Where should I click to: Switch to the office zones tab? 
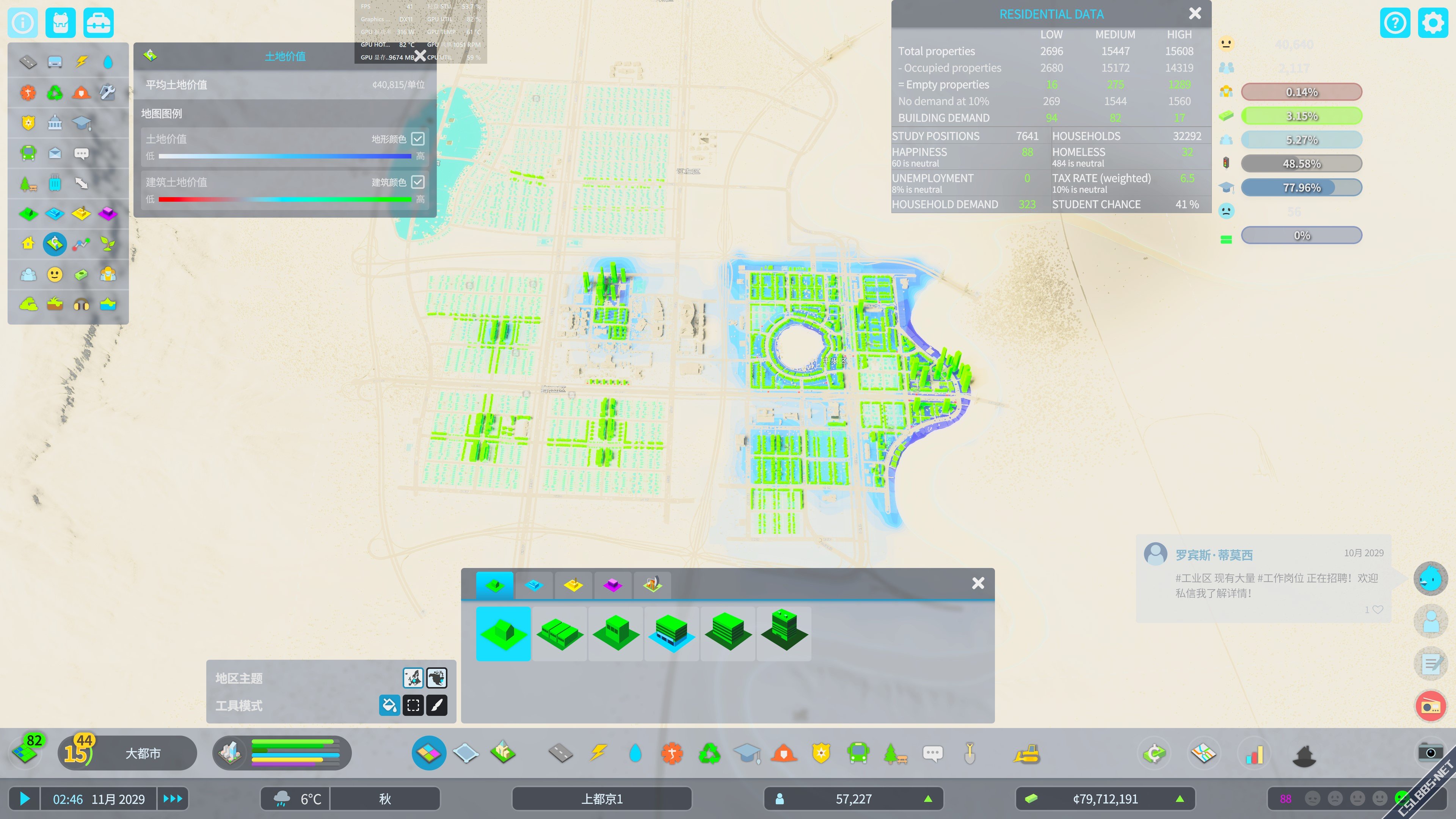click(x=613, y=585)
